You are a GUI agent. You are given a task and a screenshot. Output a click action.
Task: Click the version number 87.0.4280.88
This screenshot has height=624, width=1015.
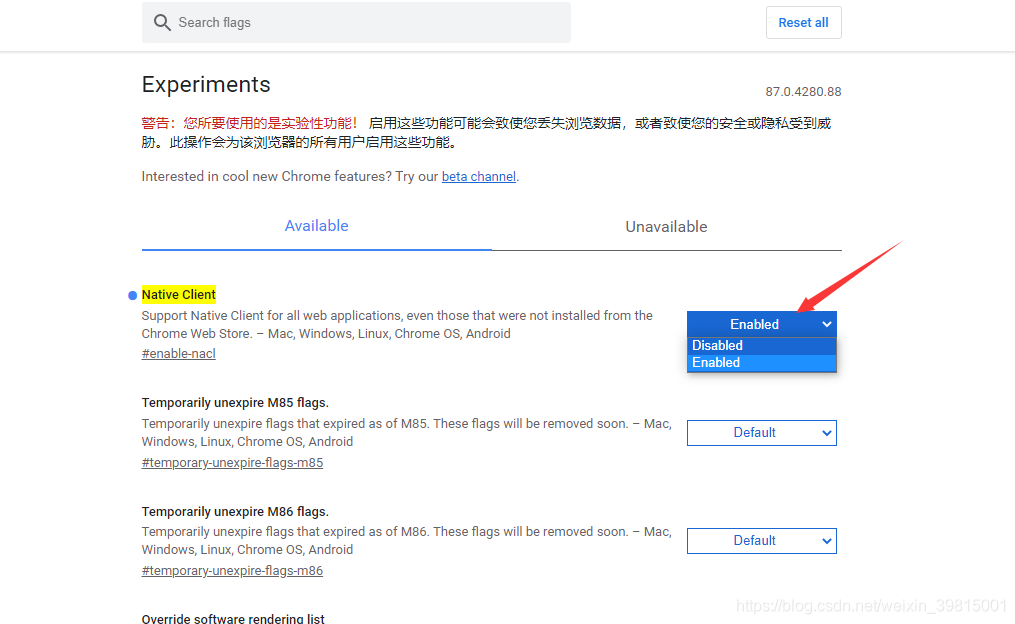point(803,92)
